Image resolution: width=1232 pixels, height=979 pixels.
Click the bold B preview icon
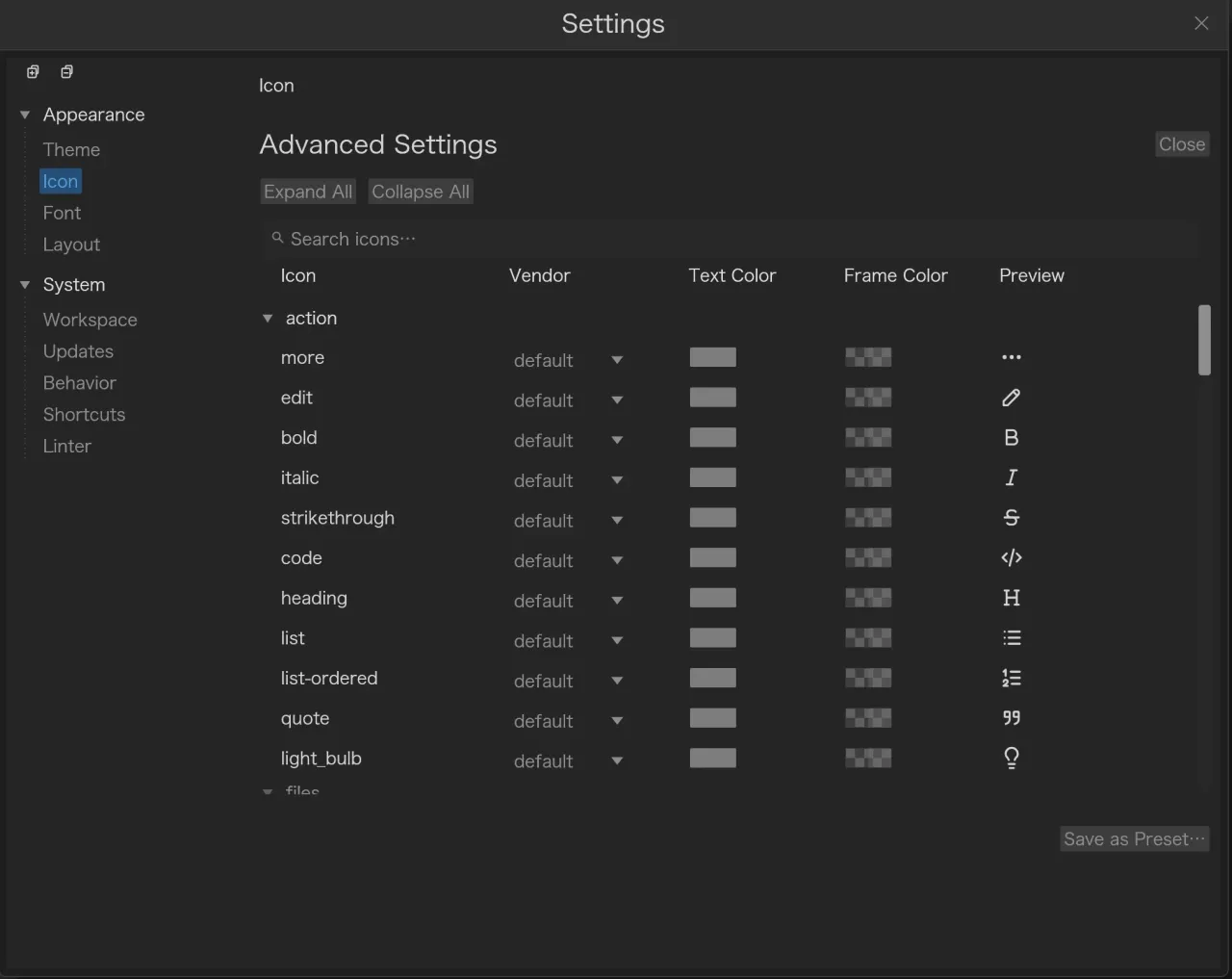point(1011,438)
